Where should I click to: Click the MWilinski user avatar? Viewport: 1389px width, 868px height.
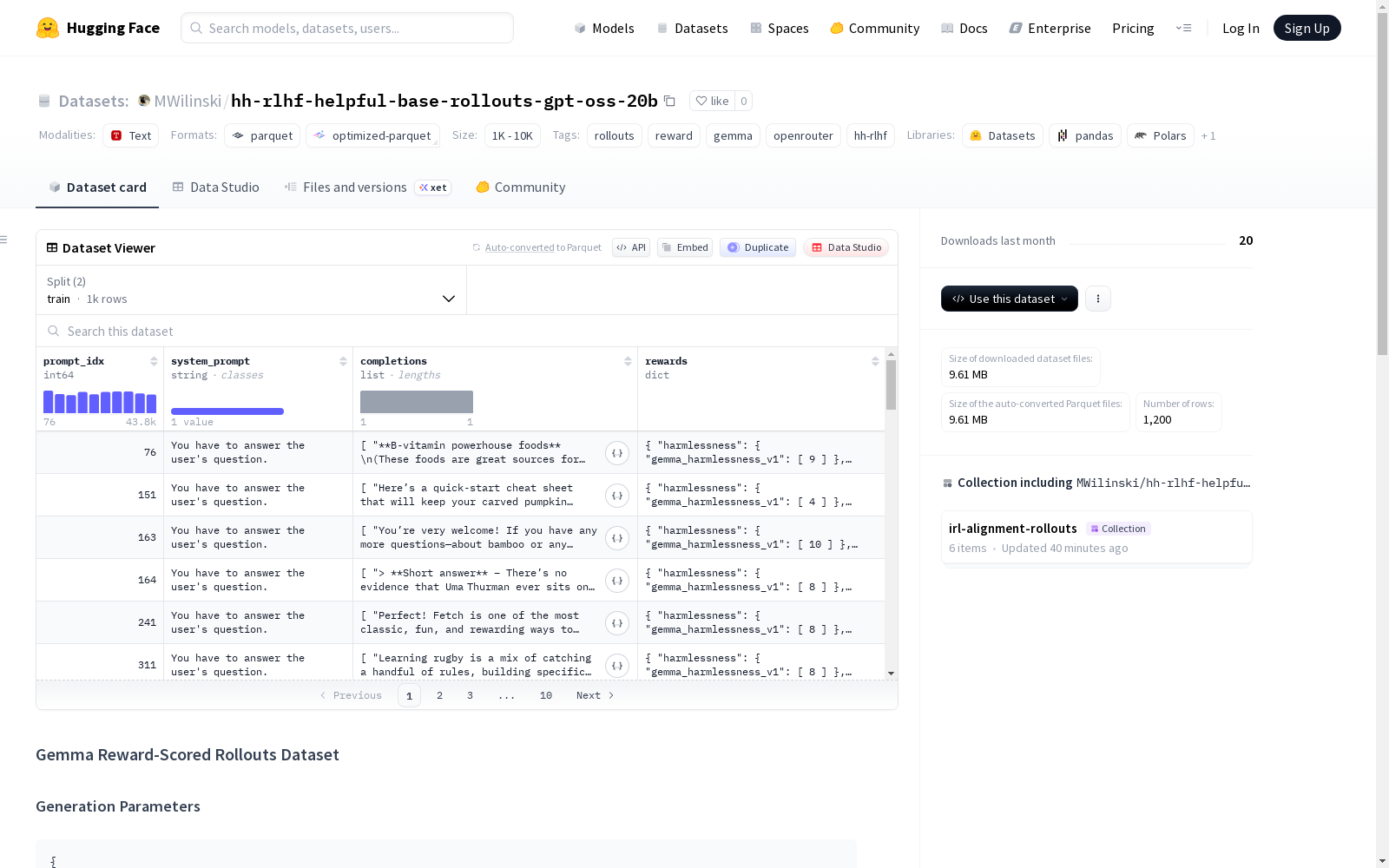click(x=144, y=101)
